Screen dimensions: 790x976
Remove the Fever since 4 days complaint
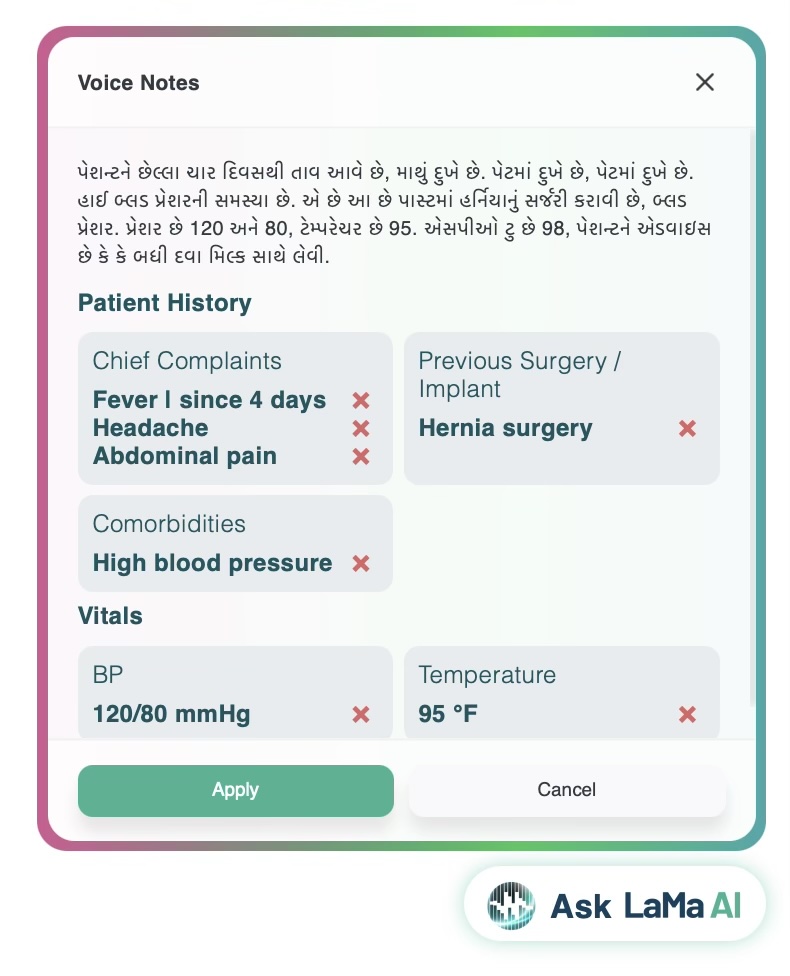click(361, 400)
